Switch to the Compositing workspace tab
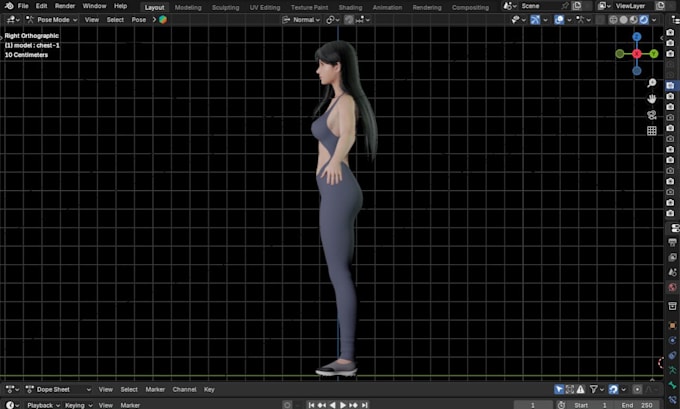The image size is (680, 409). click(x=470, y=7)
